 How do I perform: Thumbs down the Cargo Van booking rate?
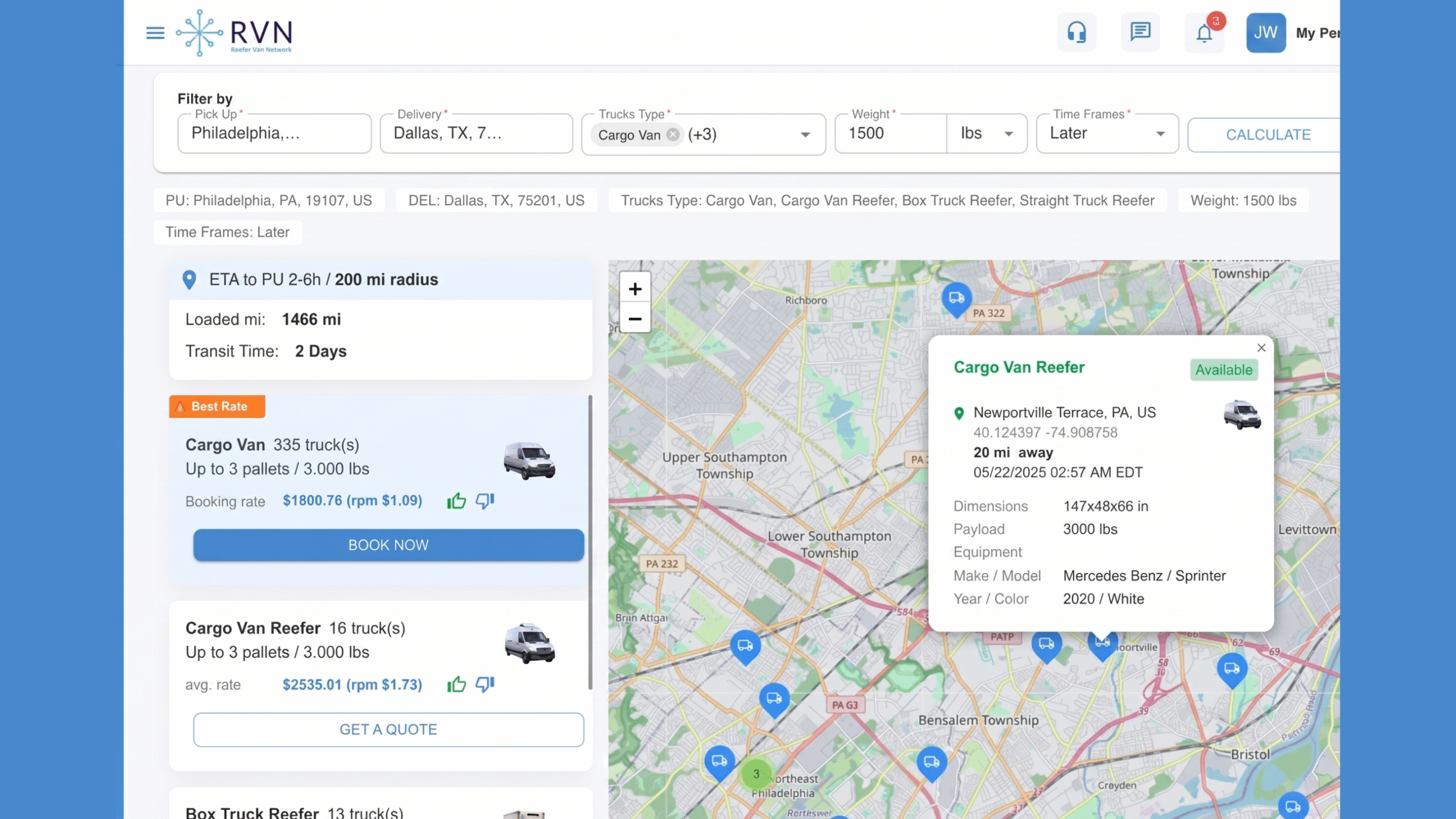pyautogui.click(x=485, y=501)
